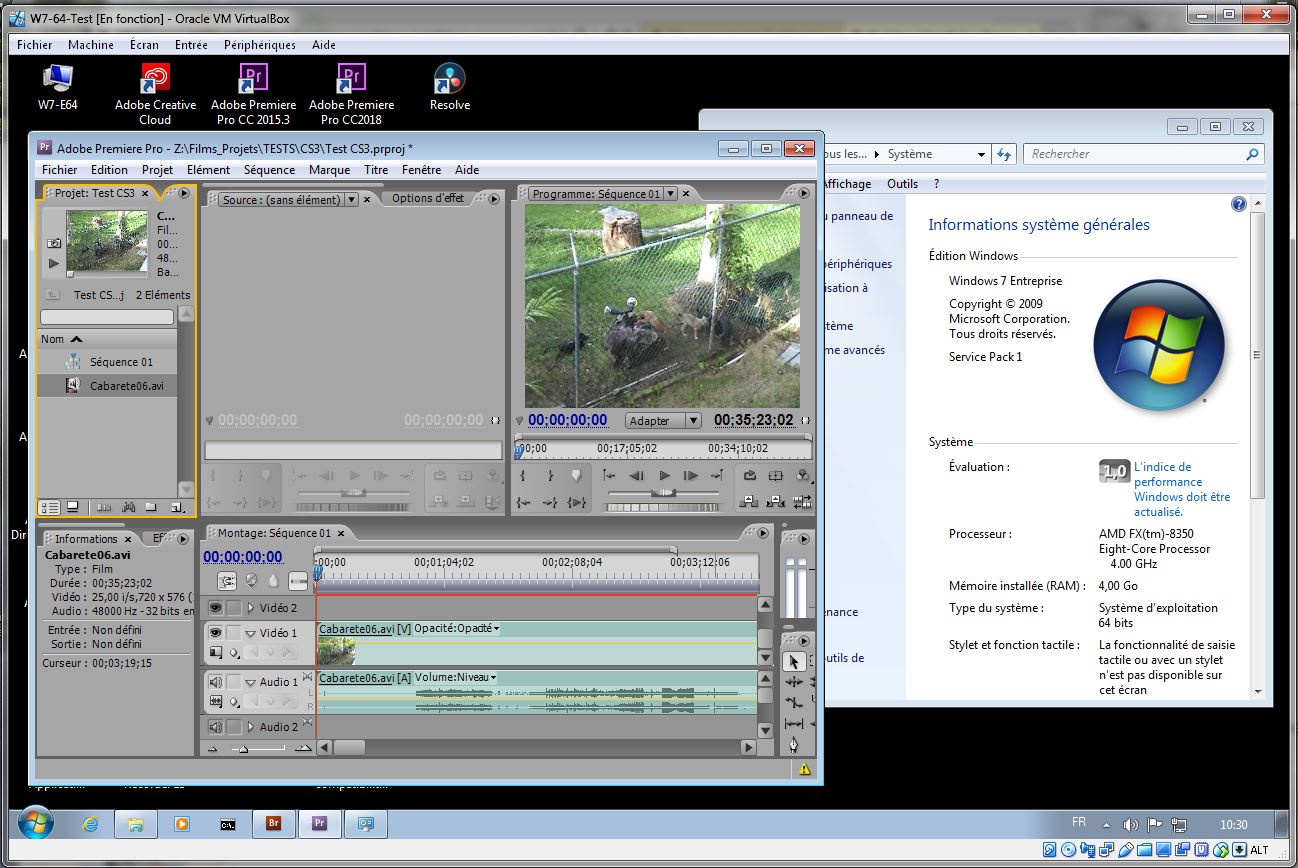Image resolution: width=1298 pixels, height=868 pixels.
Task: Click Find binoculars icon in Project panel
Action: [129, 507]
